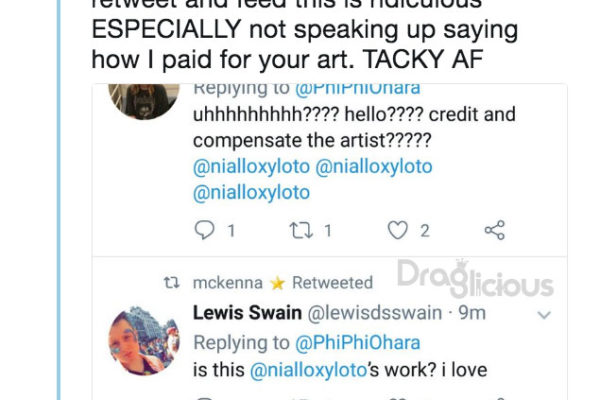
Task: Open Lewis Swain's round profile picture
Action: pyautogui.click(x=144, y=341)
